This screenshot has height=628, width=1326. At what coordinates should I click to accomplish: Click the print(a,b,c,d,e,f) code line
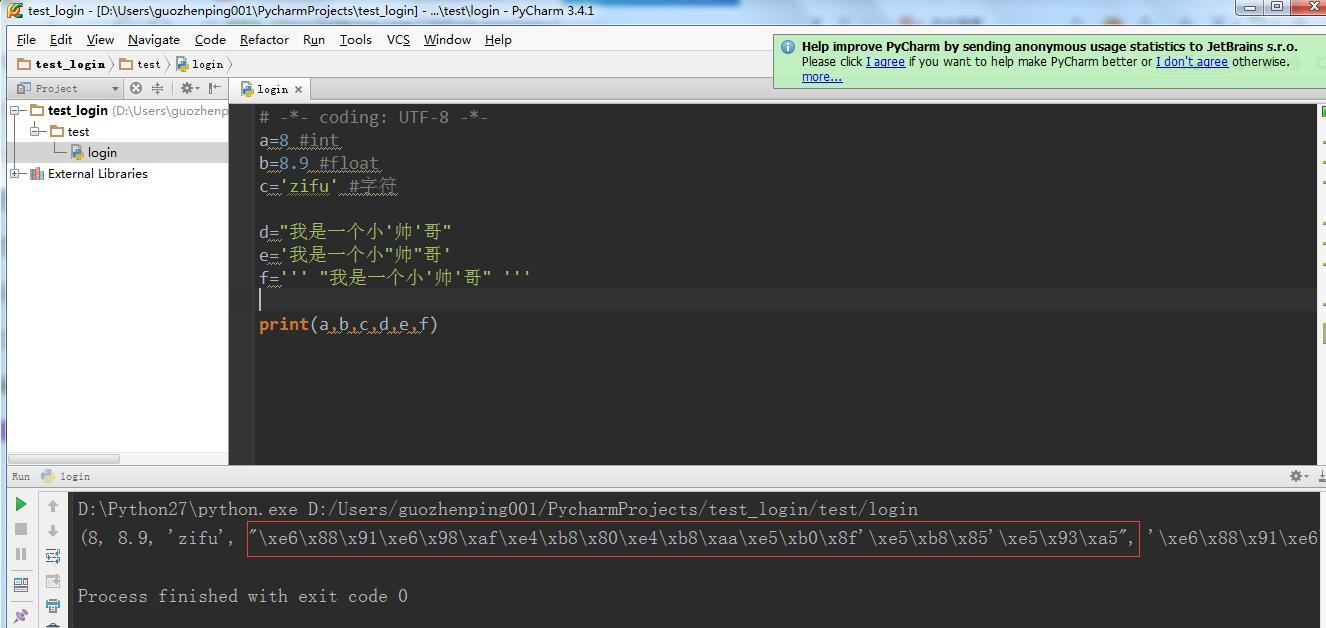349,324
